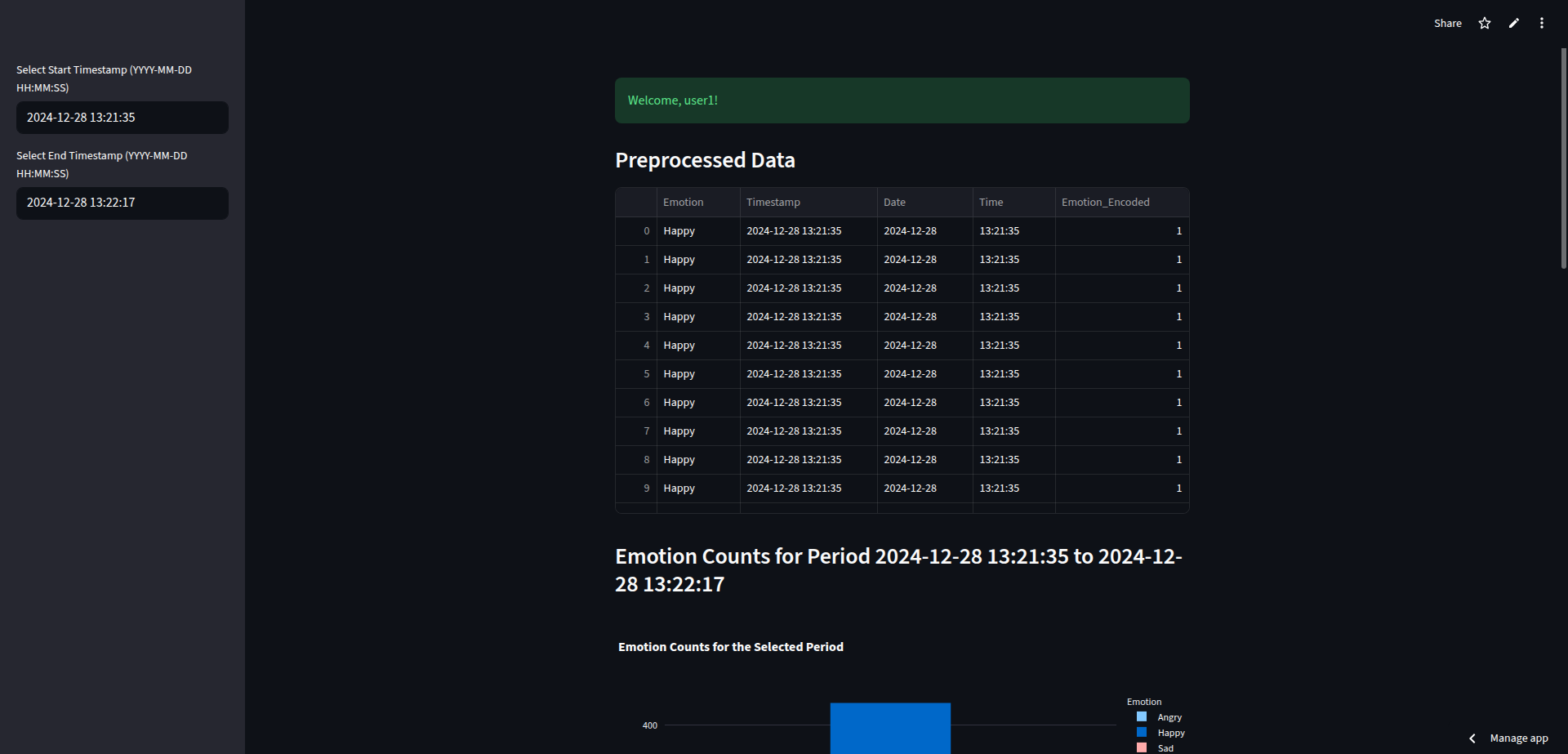Select the Time cell in row 7
The image size is (1568, 754).
click(x=1014, y=431)
